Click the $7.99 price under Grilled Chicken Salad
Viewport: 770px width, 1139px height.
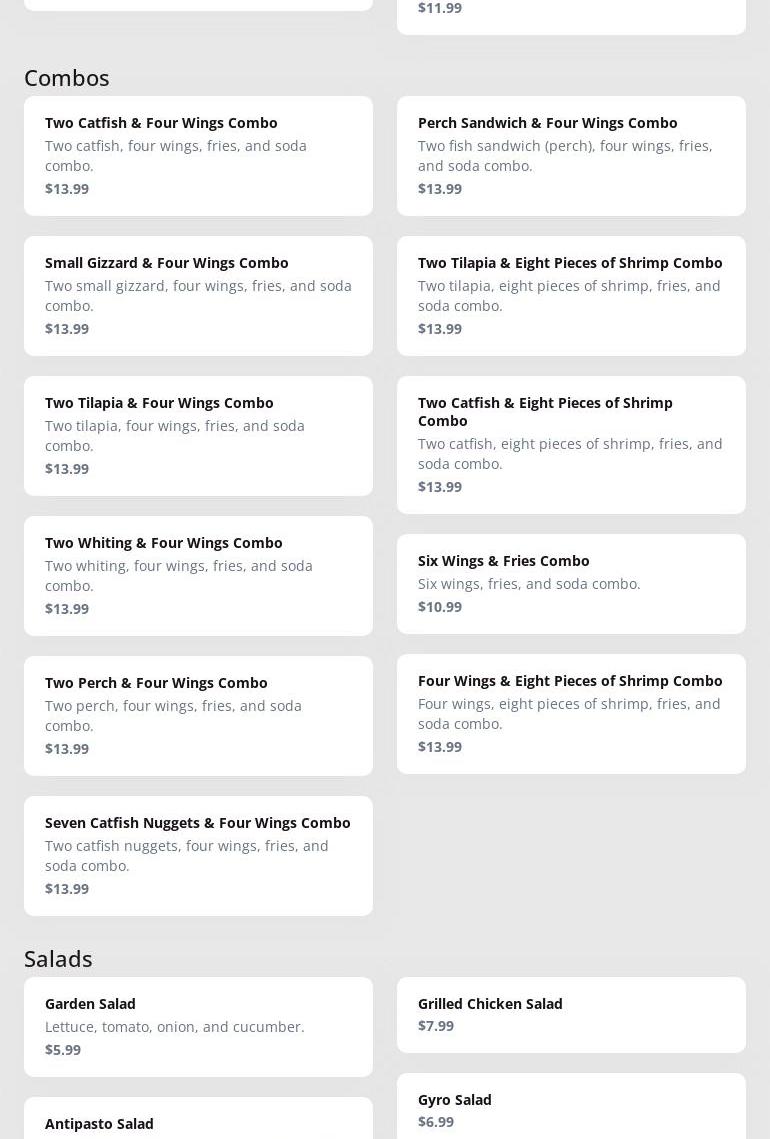point(436,1025)
